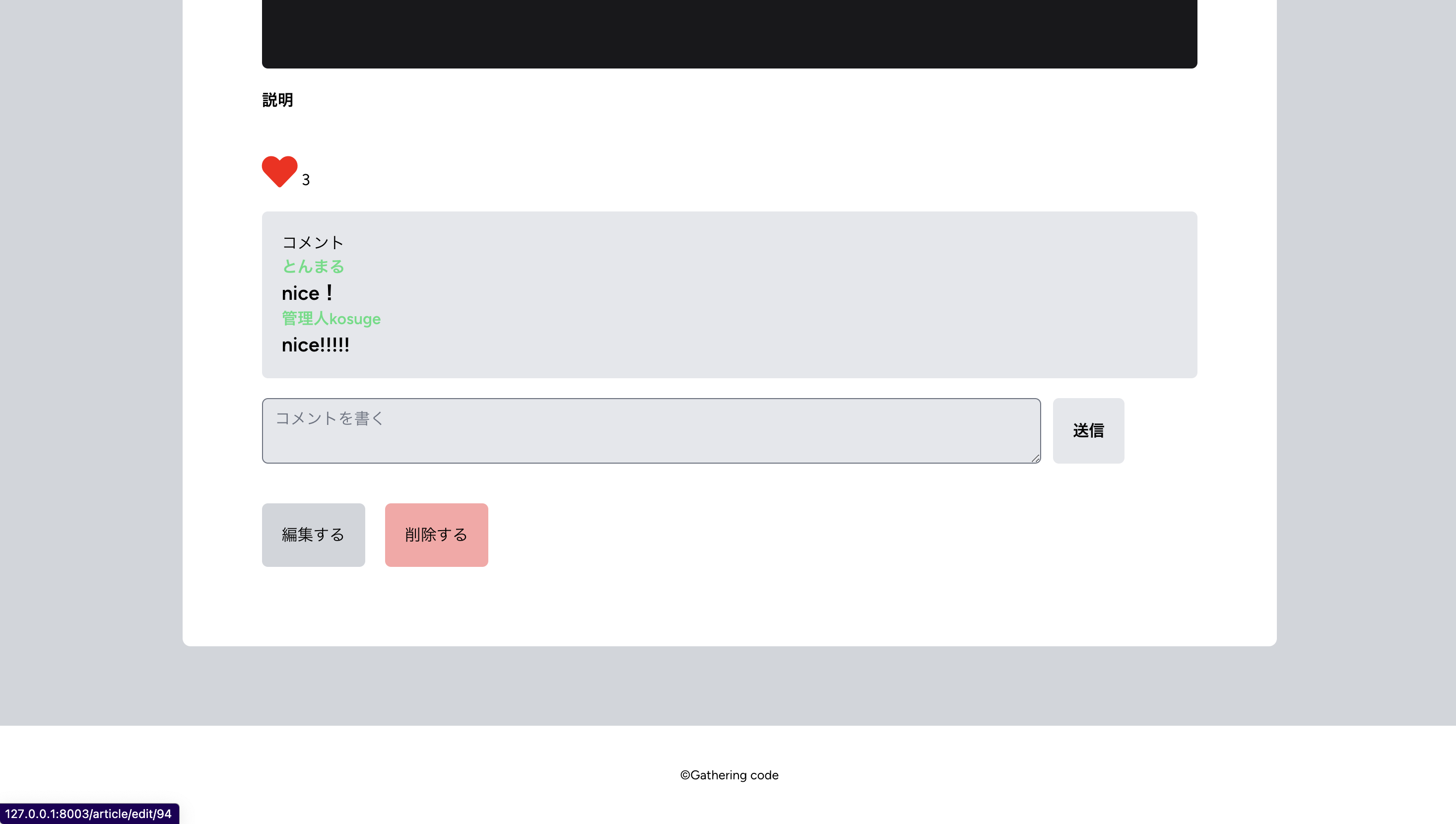
Task: Click the ©Gathering code footer text
Action: pos(729,775)
